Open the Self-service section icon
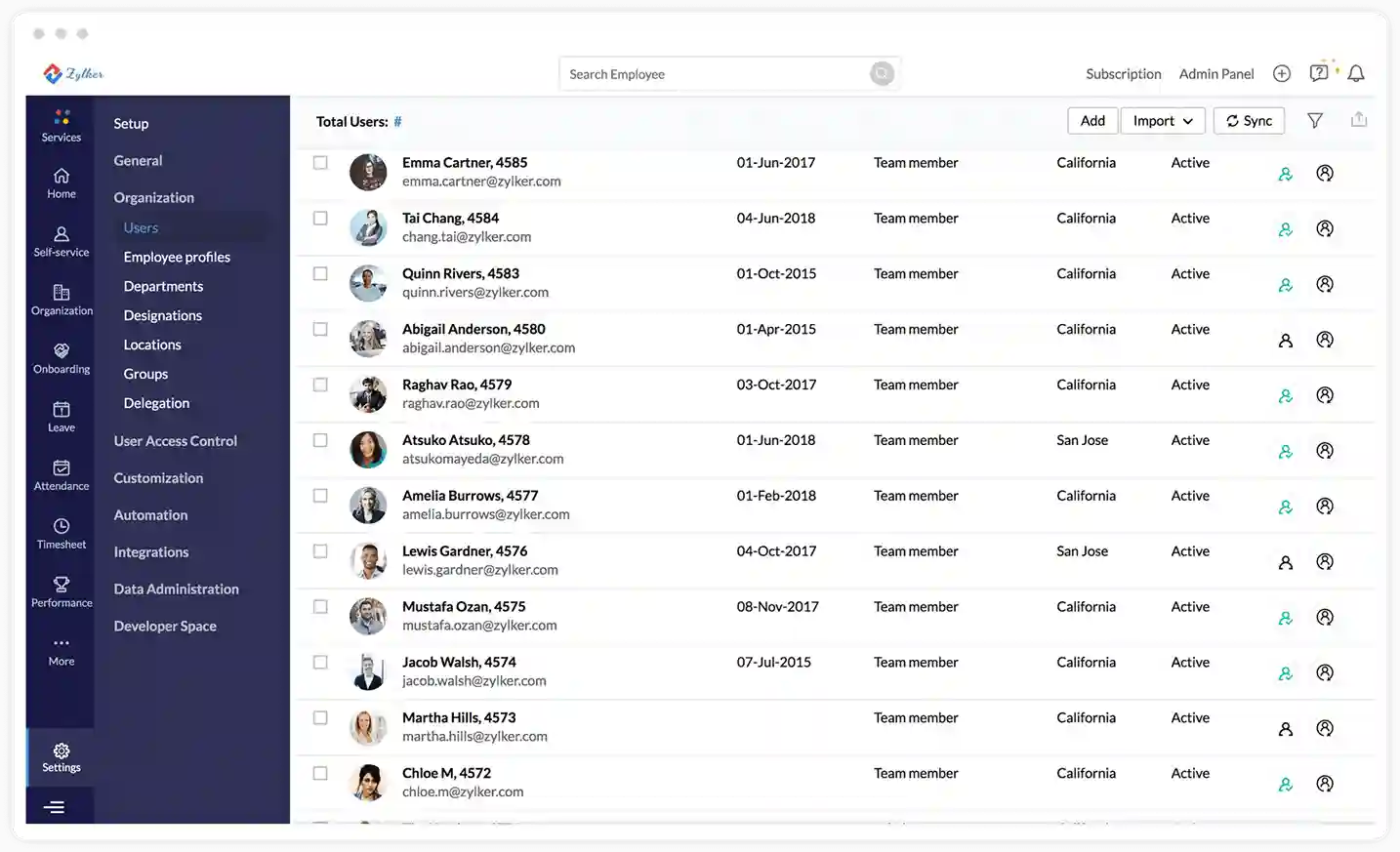The height and width of the screenshot is (852, 1400). point(61,236)
